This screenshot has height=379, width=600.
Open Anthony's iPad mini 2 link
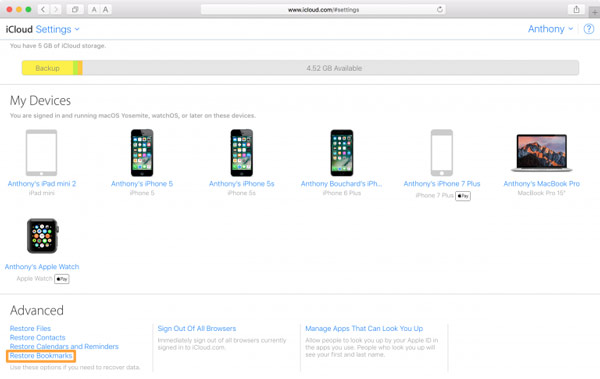[x=42, y=184]
